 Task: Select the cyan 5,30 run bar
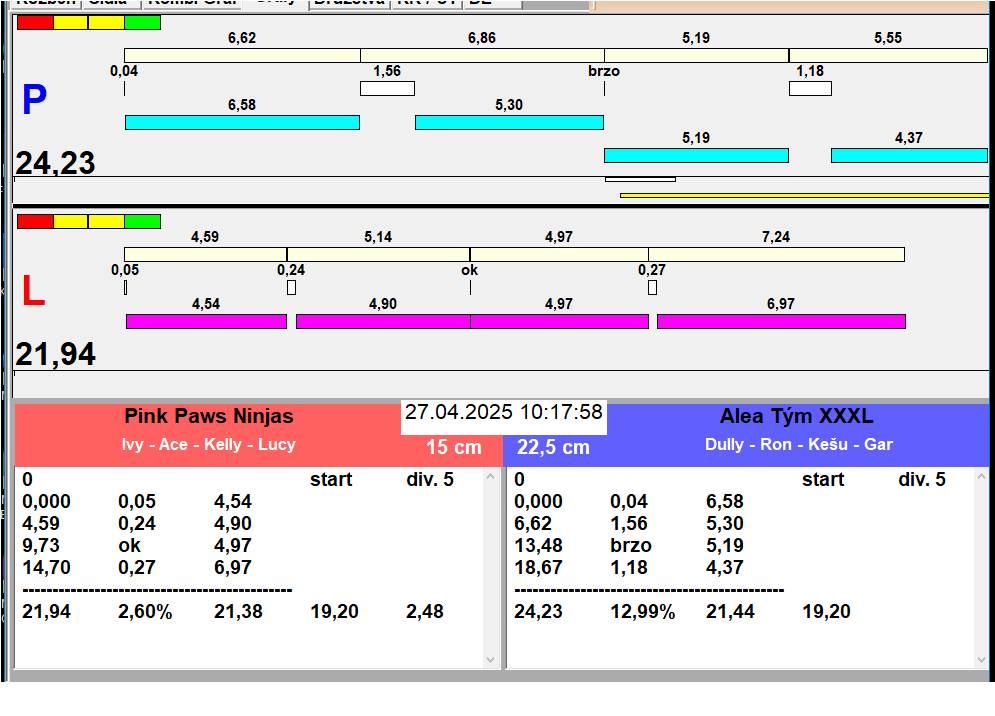pyautogui.click(x=509, y=122)
